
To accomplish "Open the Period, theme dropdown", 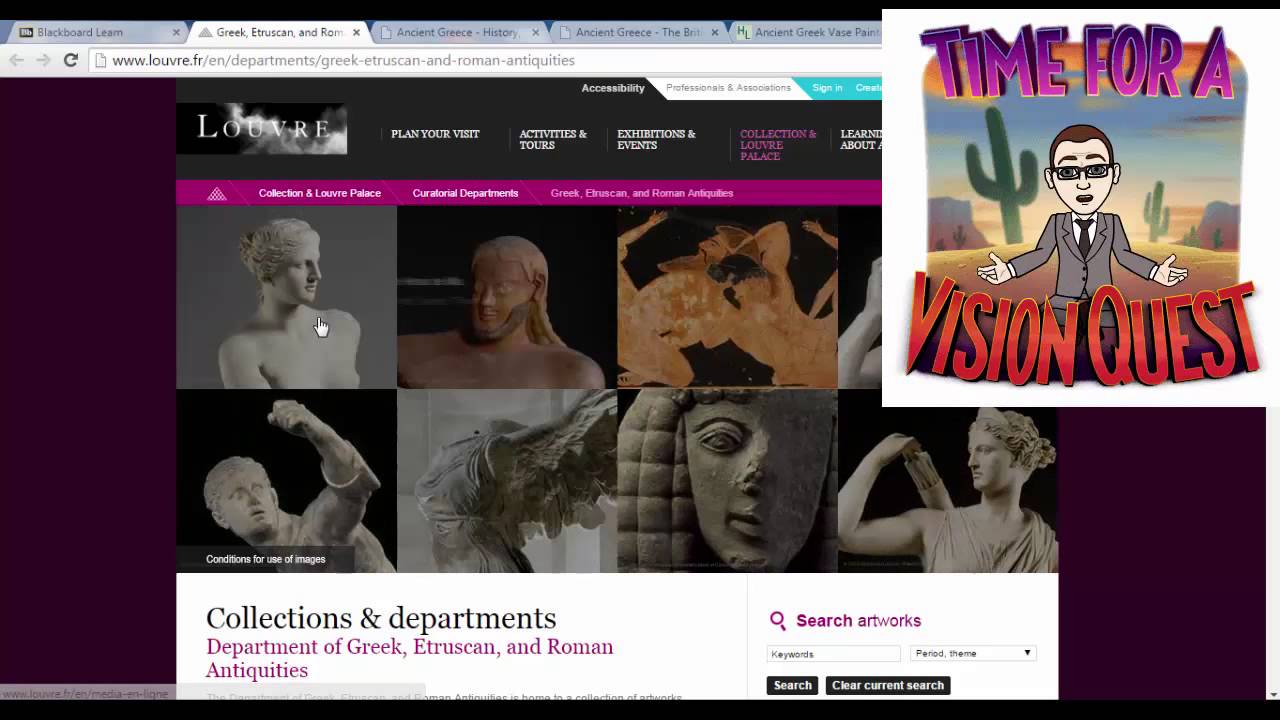I will click(x=973, y=654).
